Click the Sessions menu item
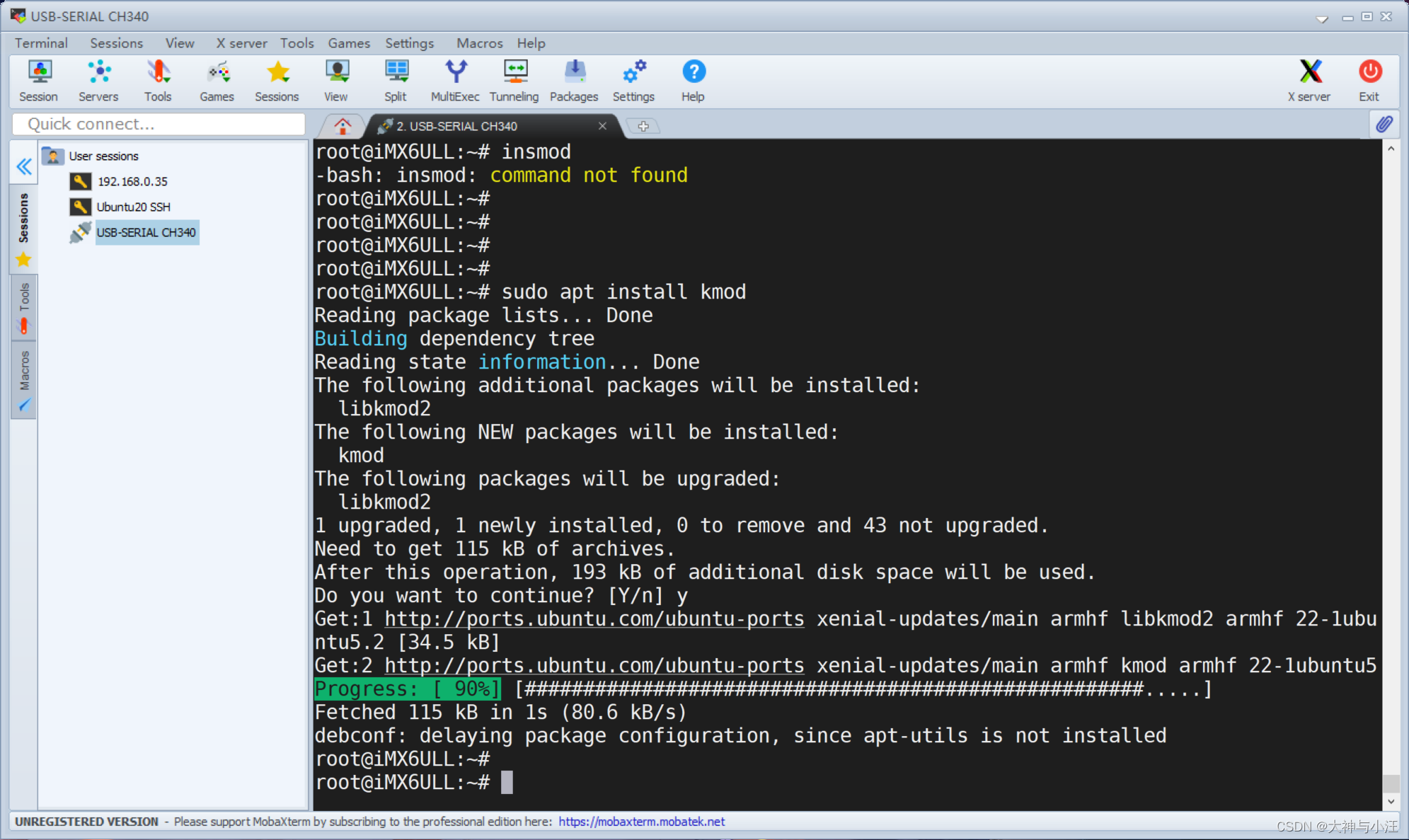Image resolution: width=1409 pixels, height=840 pixels. point(113,42)
